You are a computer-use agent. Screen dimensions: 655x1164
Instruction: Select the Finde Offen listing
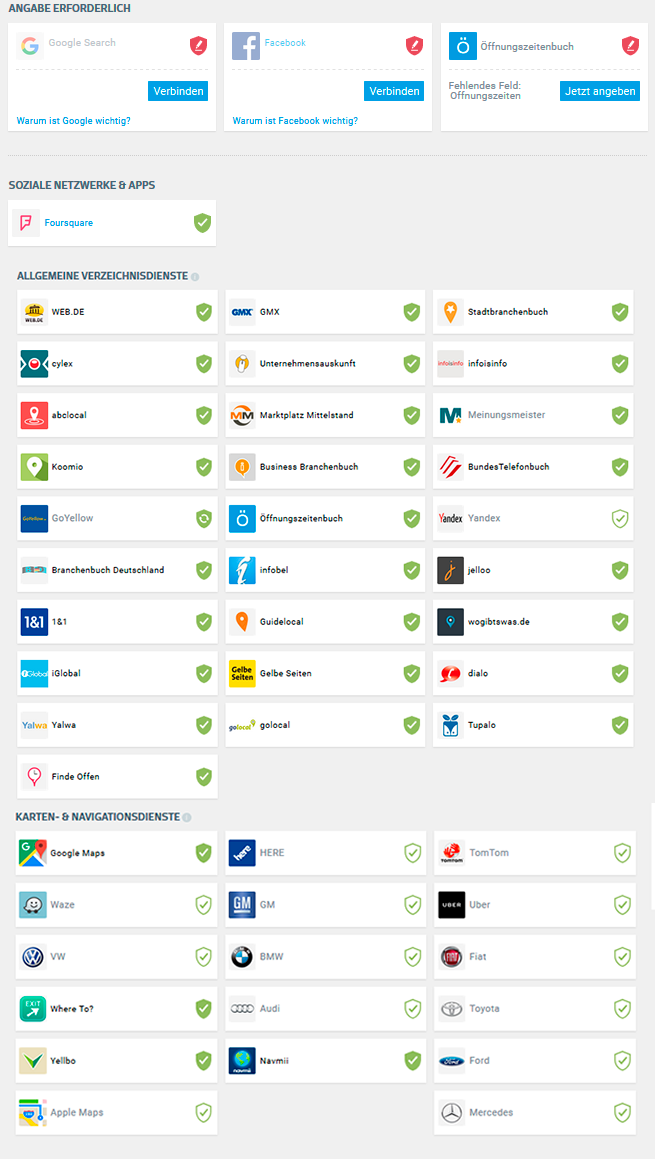pos(117,776)
